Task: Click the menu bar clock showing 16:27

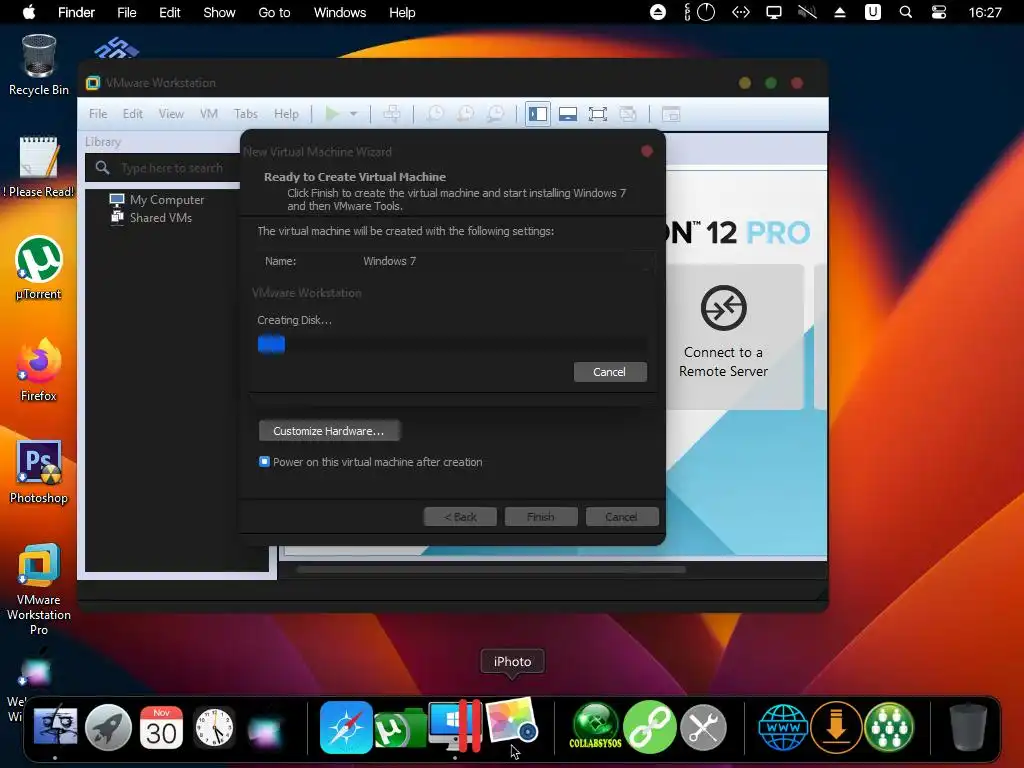Action: pyautogui.click(x=985, y=12)
